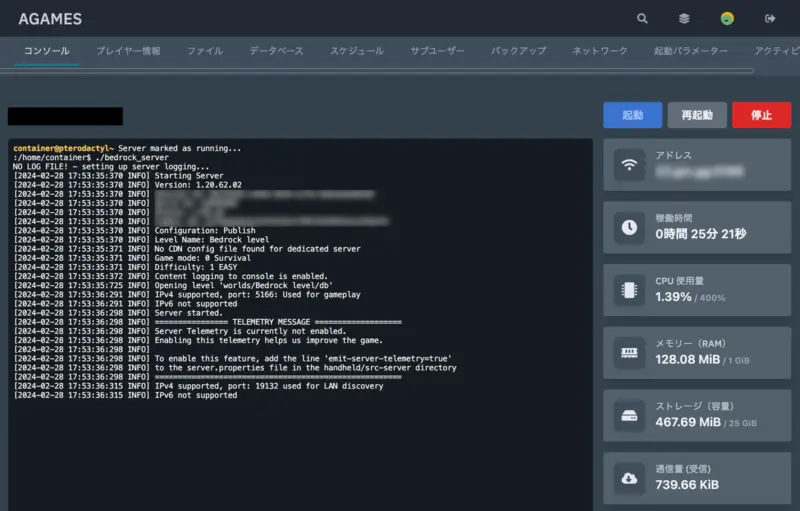
Task: Click the storage disk icon
Action: tap(629, 415)
